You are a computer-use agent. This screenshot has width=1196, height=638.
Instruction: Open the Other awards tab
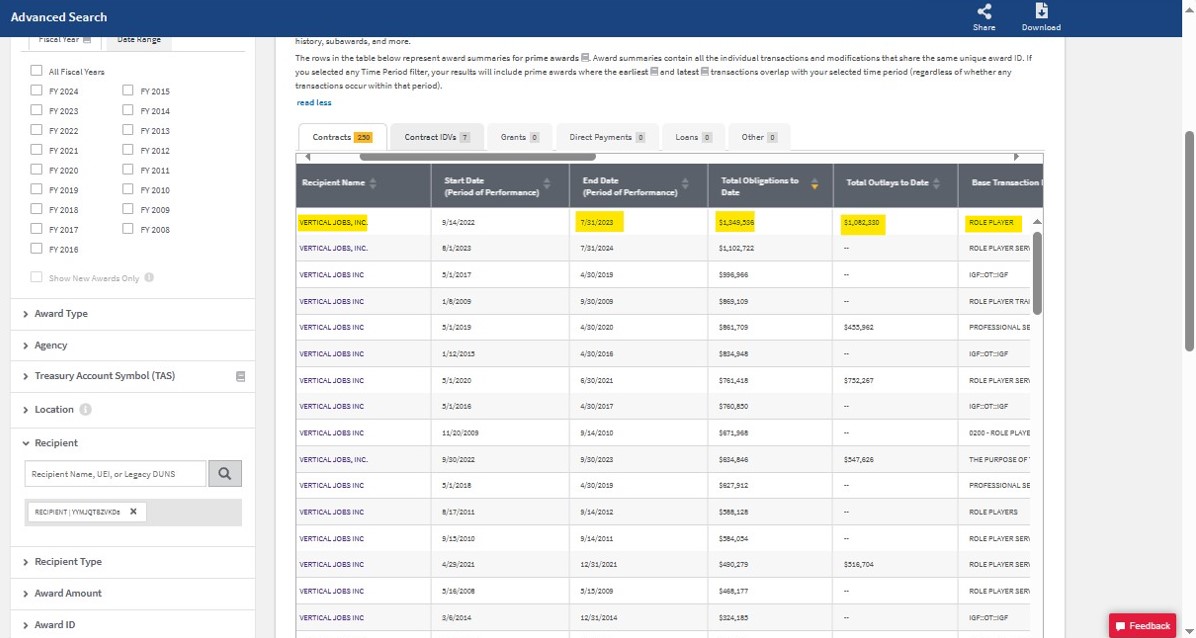(759, 137)
